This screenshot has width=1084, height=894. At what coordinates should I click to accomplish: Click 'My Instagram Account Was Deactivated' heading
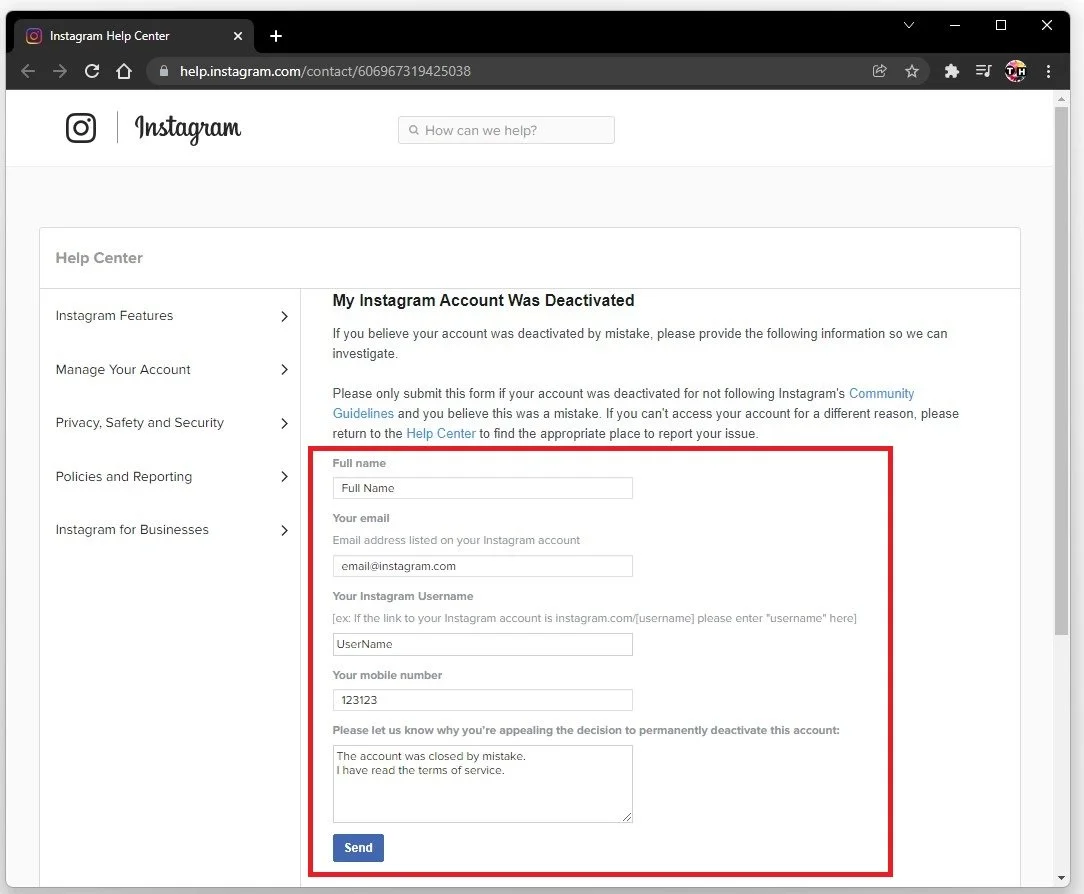pos(483,301)
